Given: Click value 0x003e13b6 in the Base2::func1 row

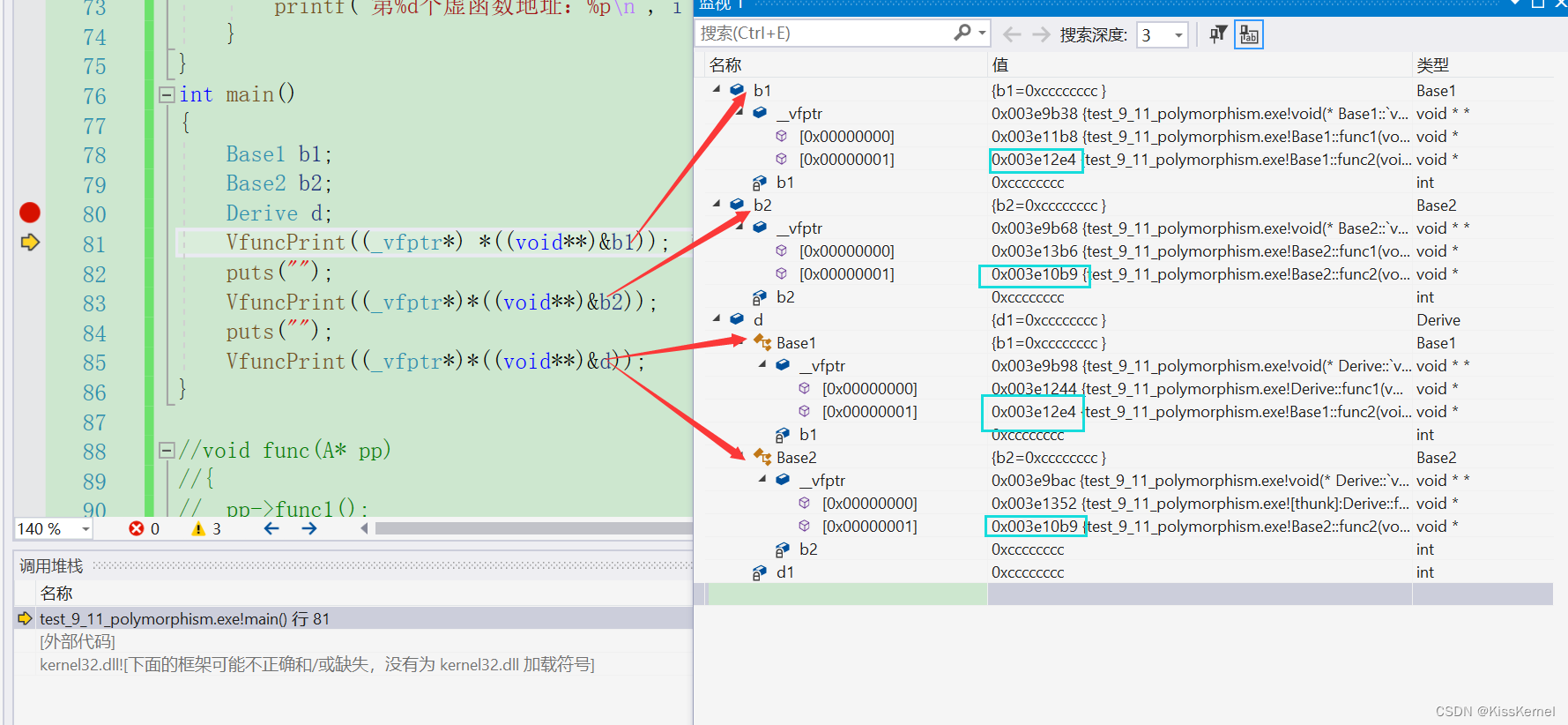Looking at the screenshot, I should (x=1035, y=251).
